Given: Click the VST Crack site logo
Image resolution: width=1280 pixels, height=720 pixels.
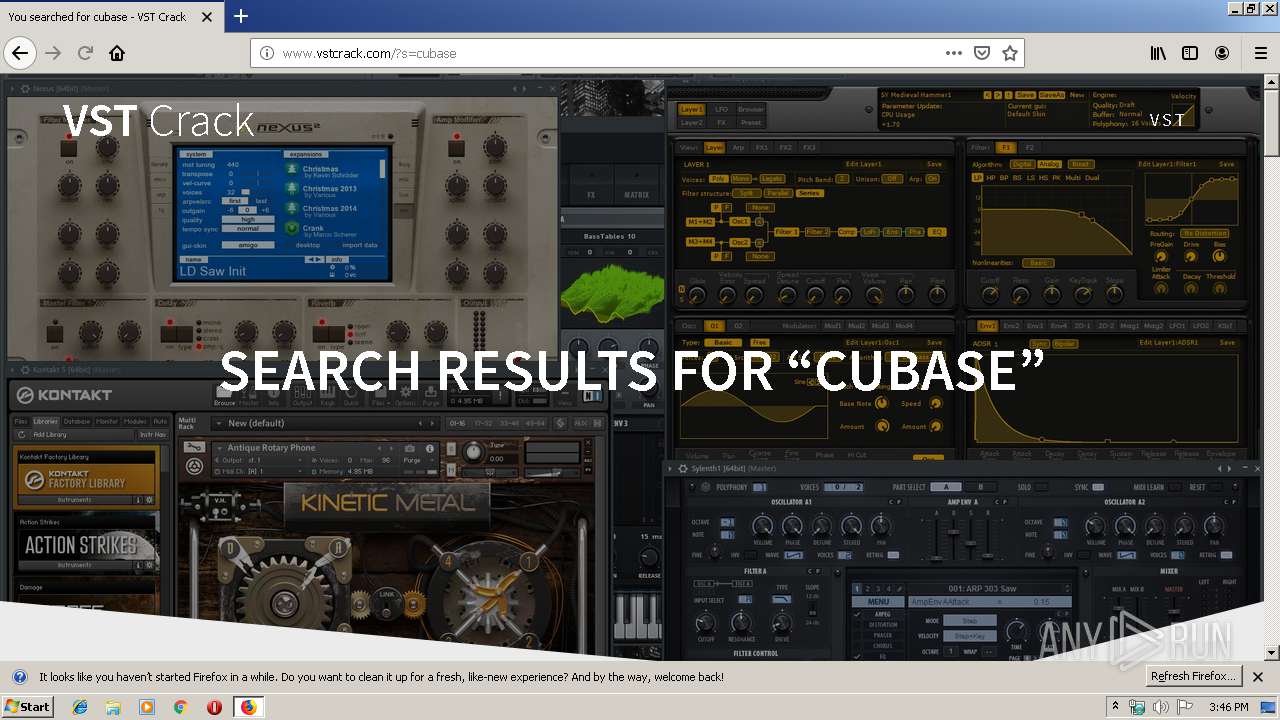Looking at the screenshot, I should (x=159, y=122).
